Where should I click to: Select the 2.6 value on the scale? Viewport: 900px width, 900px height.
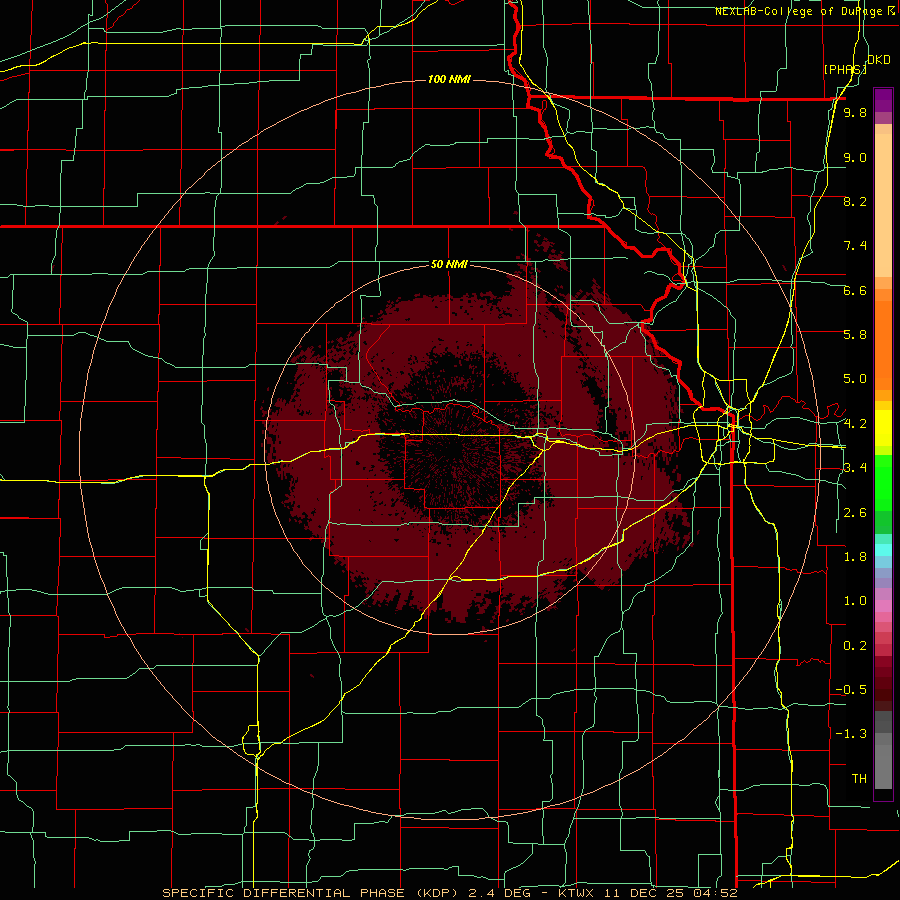tap(855, 513)
